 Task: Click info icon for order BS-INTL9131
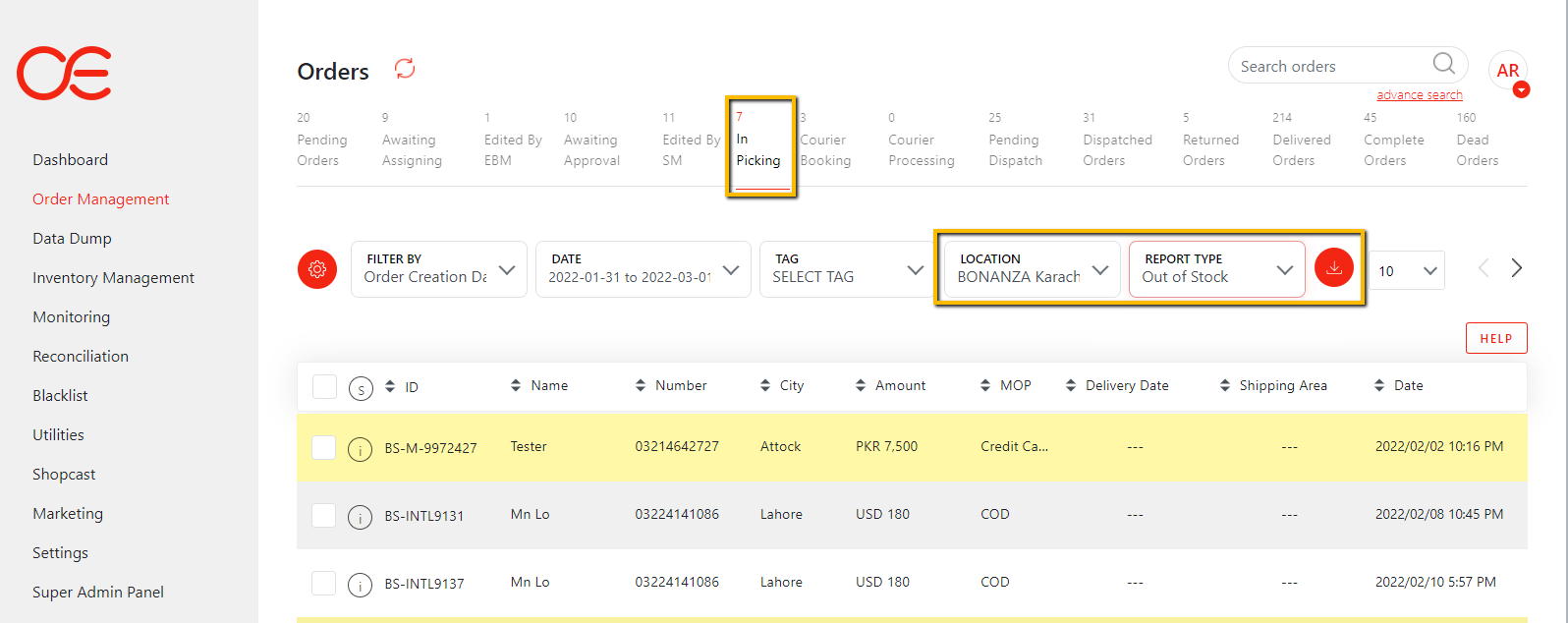coord(361,517)
